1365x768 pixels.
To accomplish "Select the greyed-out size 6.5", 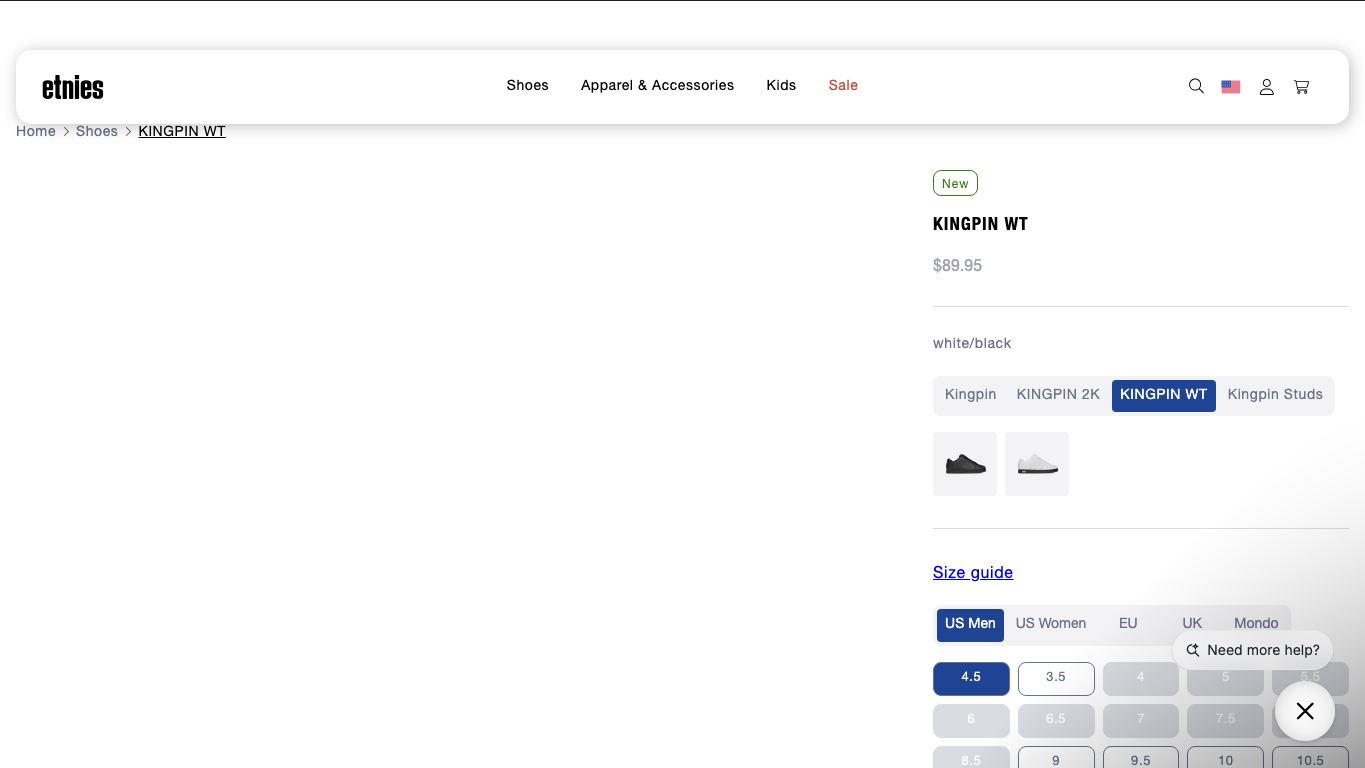I will pyautogui.click(x=1056, y=720).
